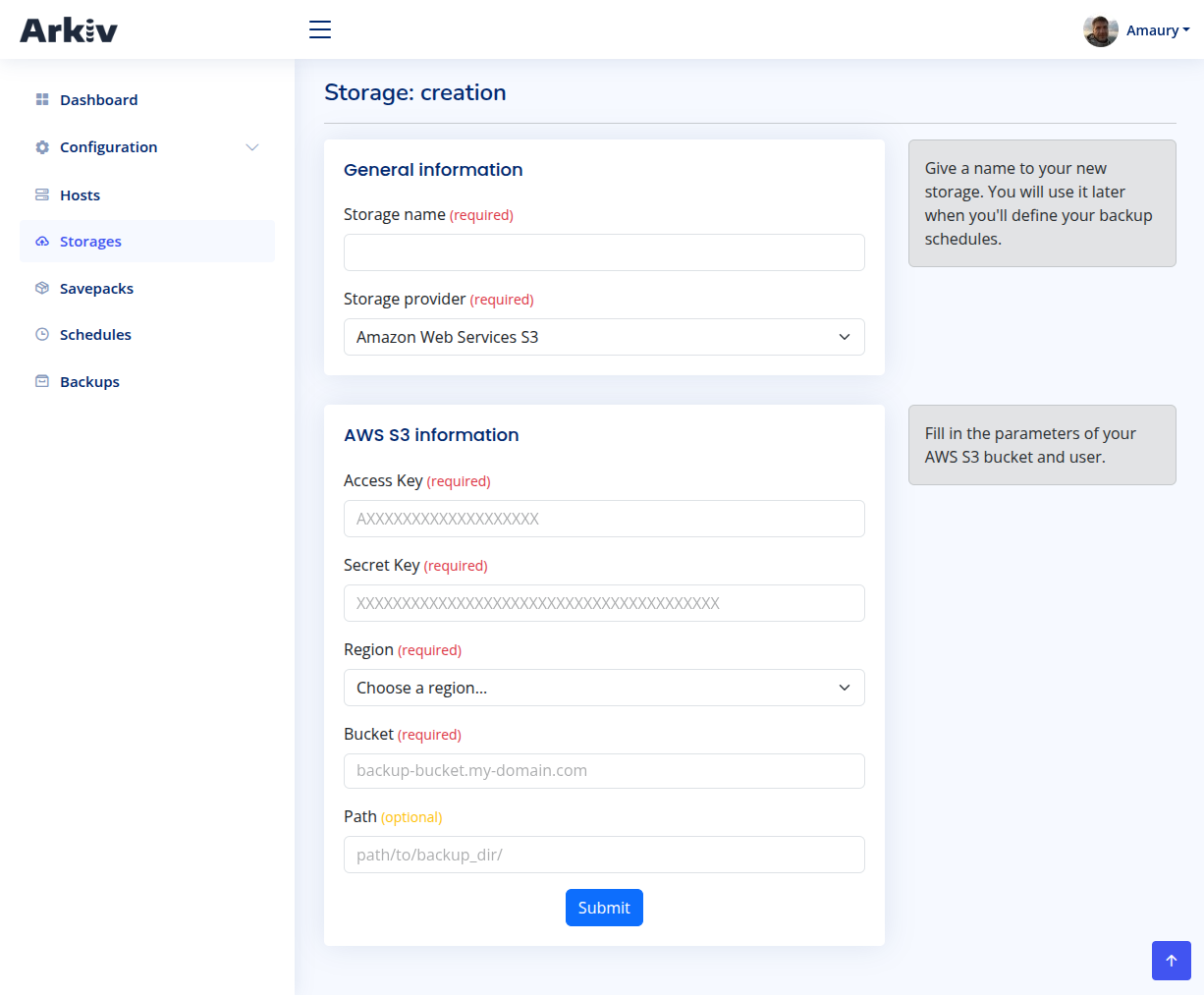Screen dimensions: 1204x997
Task: Click the Arkiv logo
Action: [69, 30]
